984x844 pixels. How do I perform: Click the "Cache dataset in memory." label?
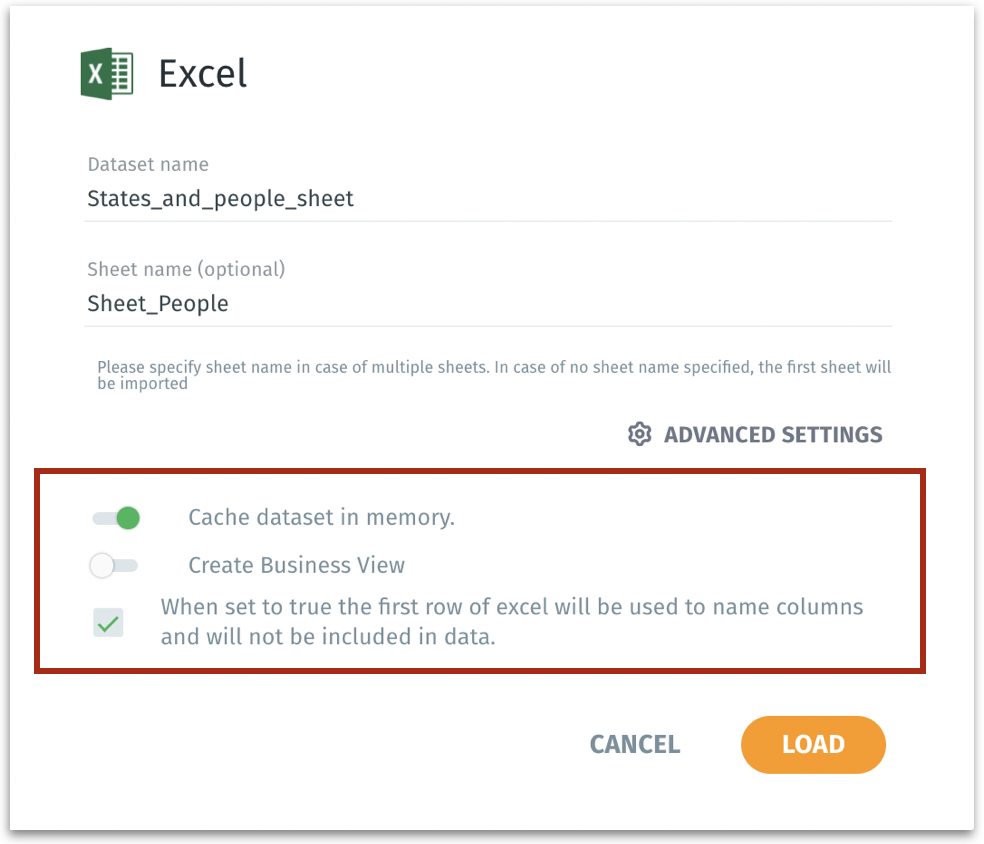pos(321,518)
